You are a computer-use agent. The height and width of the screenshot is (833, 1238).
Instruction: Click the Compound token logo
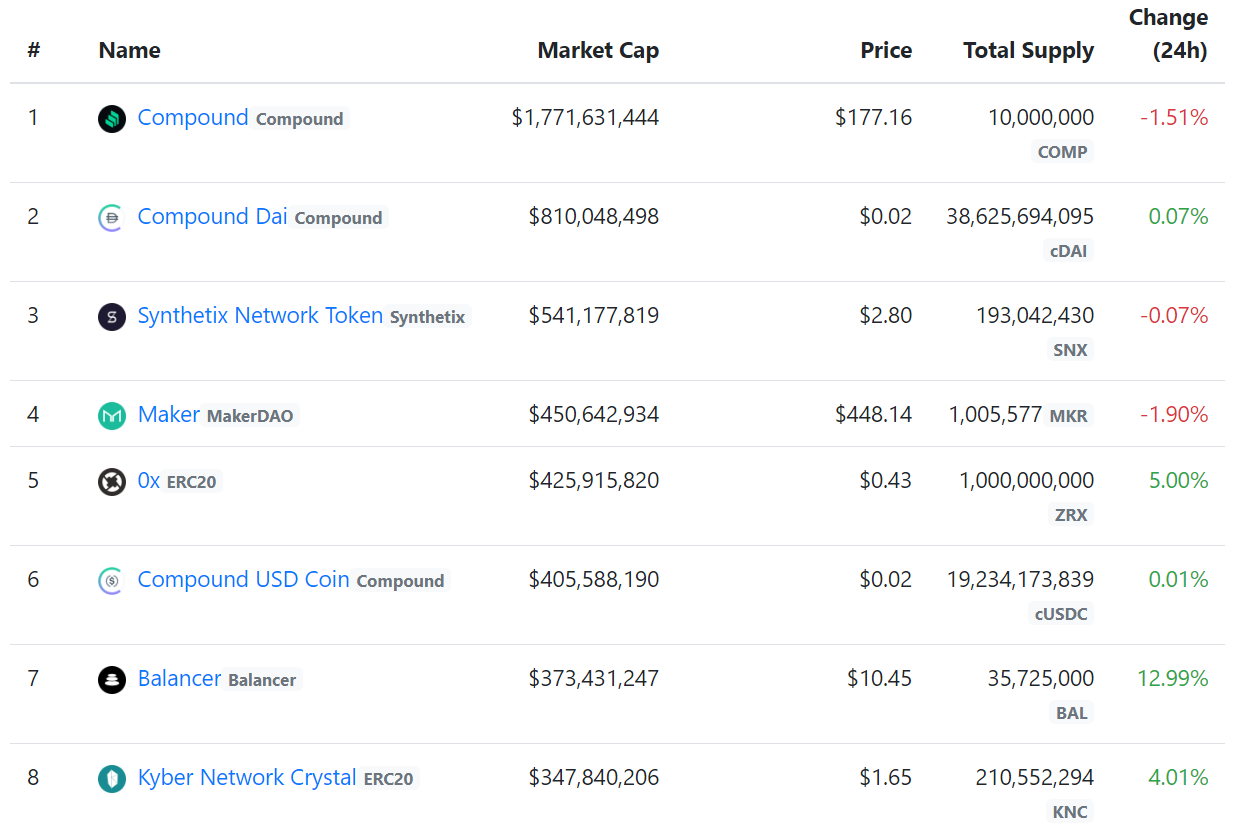111,117
